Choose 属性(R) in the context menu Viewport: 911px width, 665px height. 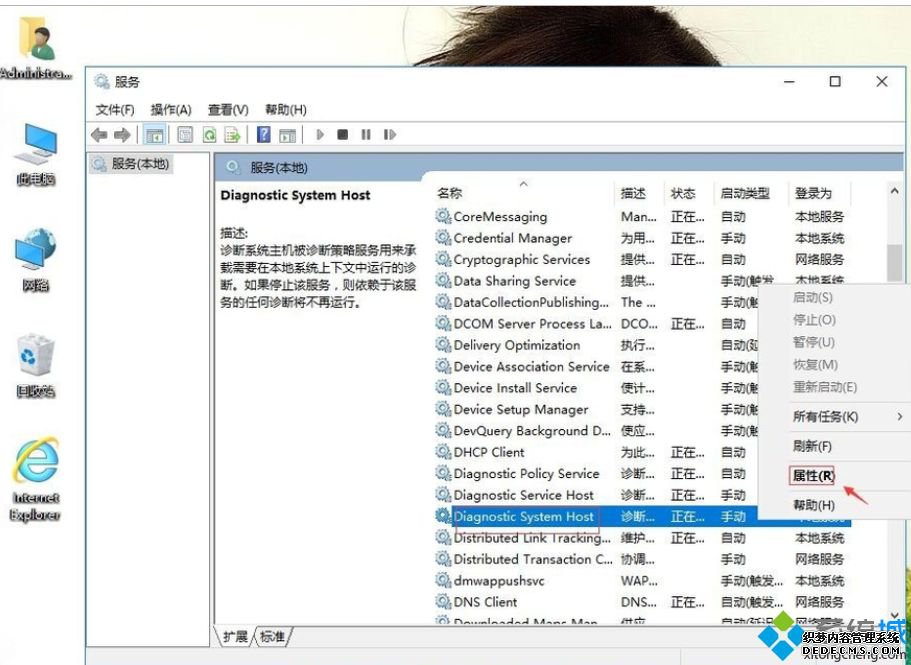(x=812, y=476)
